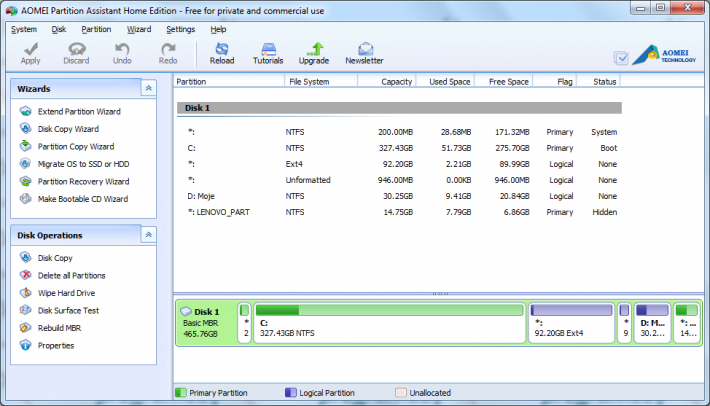Select the Unformatted file system cell
The height and width of the screenshot is (406, 710).
click(308, 180)
